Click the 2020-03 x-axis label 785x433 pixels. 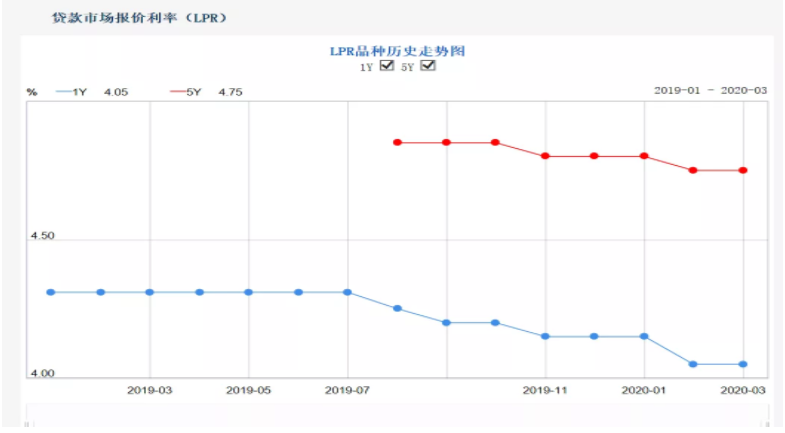tap(743, 390)
